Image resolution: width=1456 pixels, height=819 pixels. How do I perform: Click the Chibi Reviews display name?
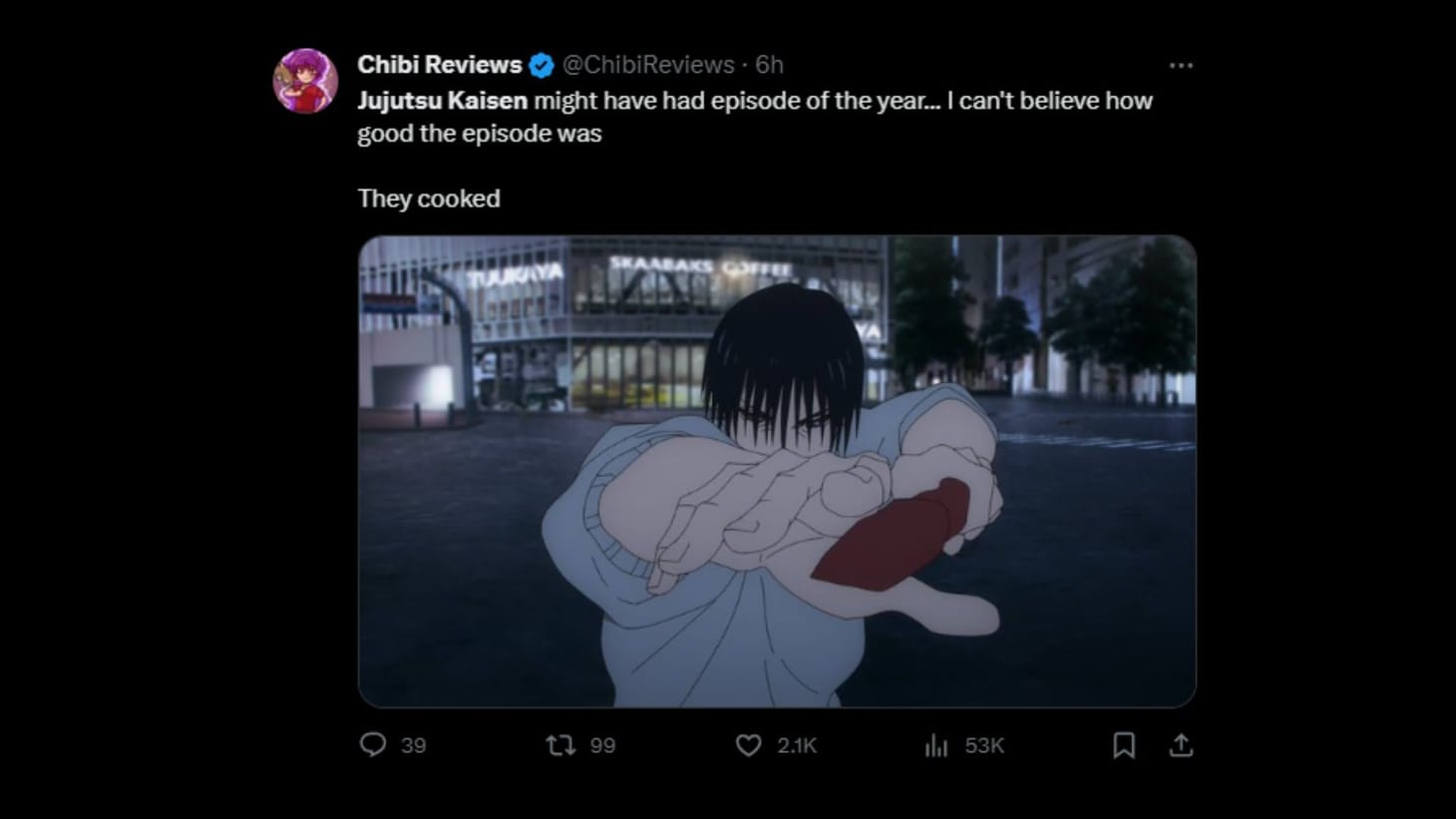coord(439,65)
